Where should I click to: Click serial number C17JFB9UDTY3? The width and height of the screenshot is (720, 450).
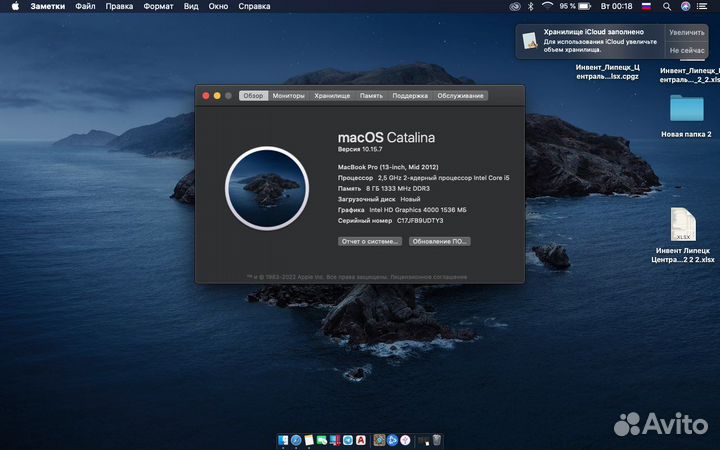pos(420,220)
